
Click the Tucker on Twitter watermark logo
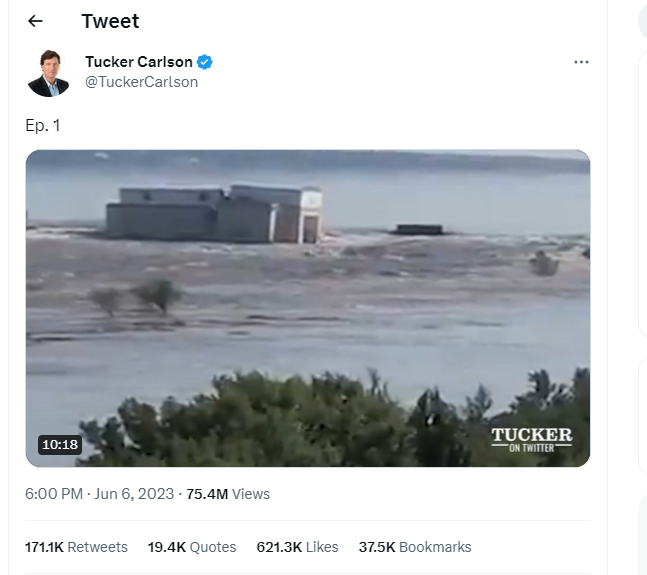(531, 440)
